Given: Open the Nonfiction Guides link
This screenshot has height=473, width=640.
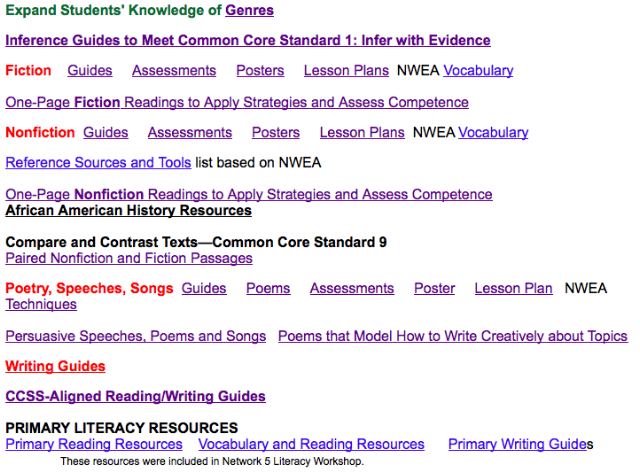Looking at the screenshot, I should [106, 133].
